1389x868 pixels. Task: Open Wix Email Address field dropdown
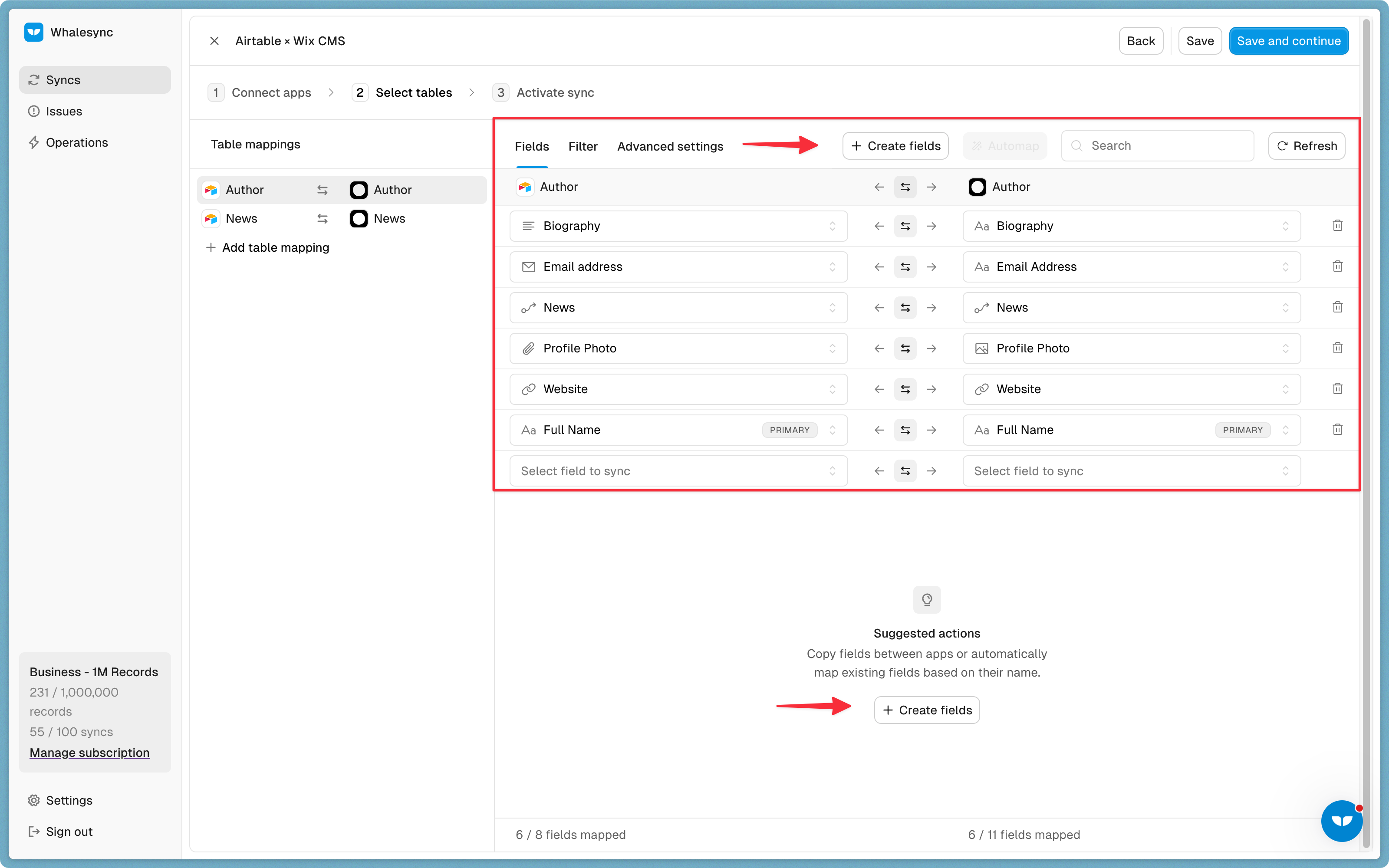tap(1131, 267)
